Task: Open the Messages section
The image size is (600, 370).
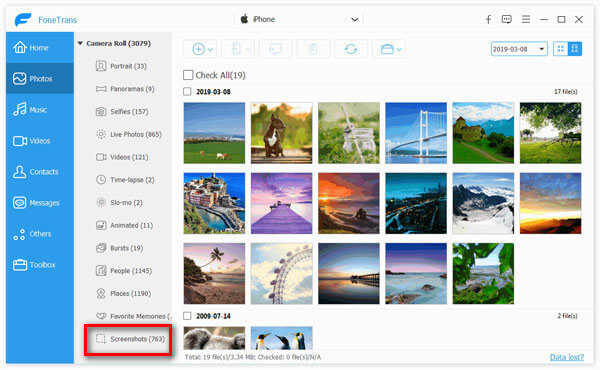Action: [x=40, y=202]
